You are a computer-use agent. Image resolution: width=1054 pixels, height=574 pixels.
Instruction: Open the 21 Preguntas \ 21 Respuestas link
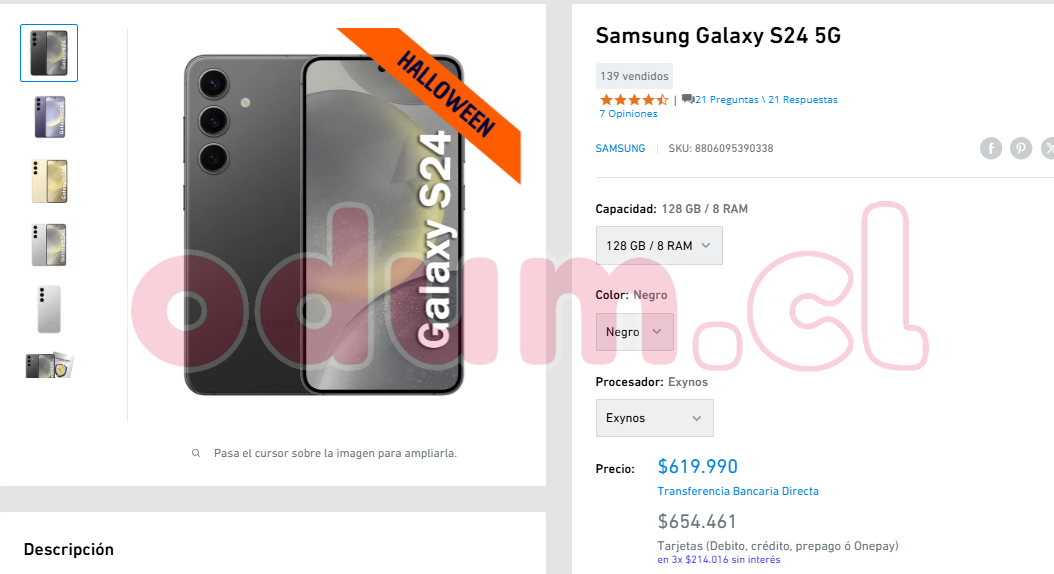pyautogui.click(x=766, y=99)
